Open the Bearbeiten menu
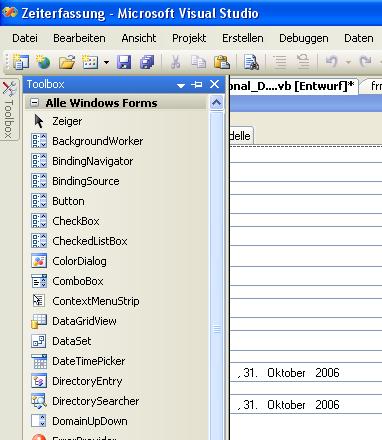Screen dimensions: 382x440 tap(79, 38)
